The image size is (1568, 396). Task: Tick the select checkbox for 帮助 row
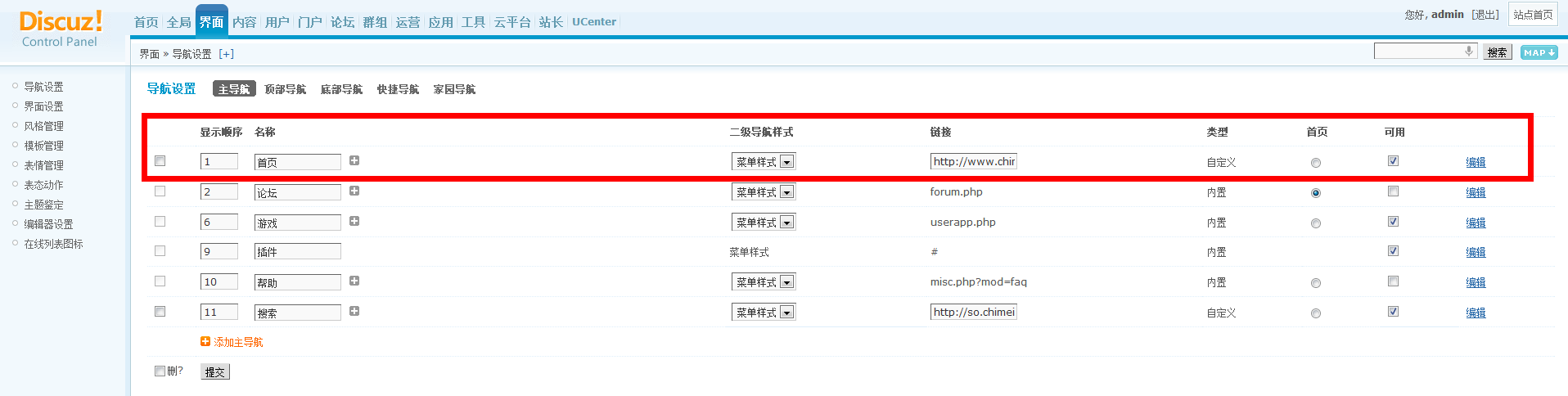pyautogui.click(x=160, y=281)
